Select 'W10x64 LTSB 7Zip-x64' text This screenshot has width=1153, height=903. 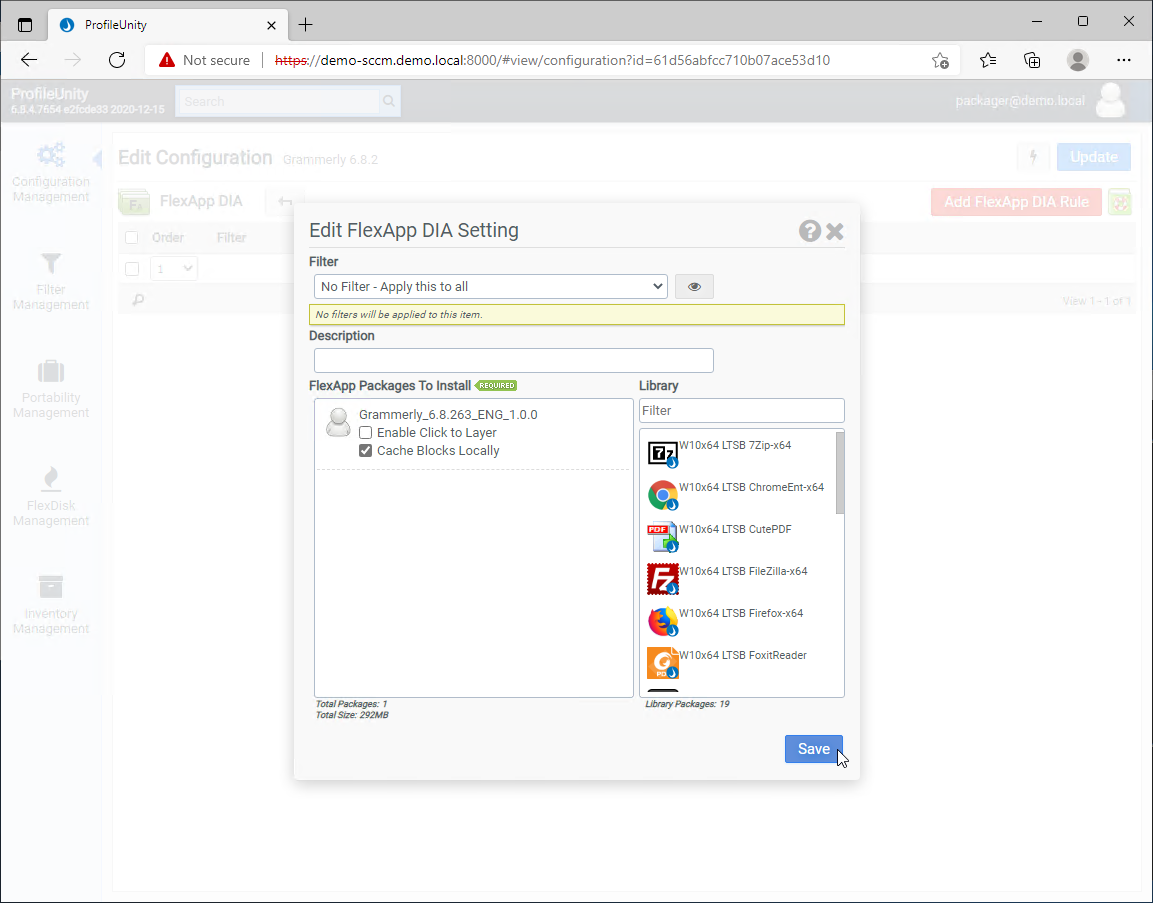coord(735,445)
